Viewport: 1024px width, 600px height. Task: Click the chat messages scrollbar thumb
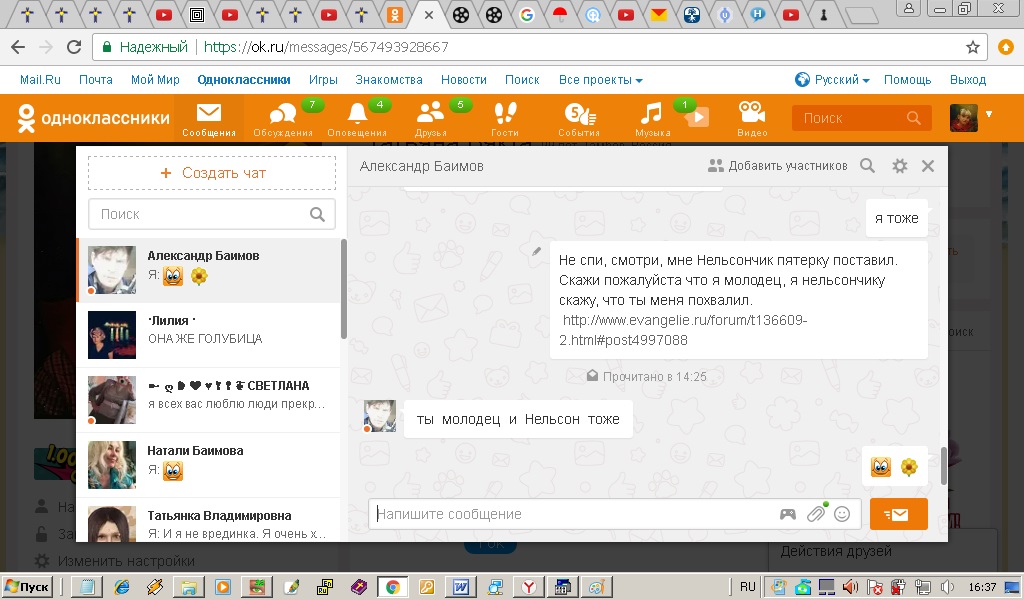tap(942, 465)
